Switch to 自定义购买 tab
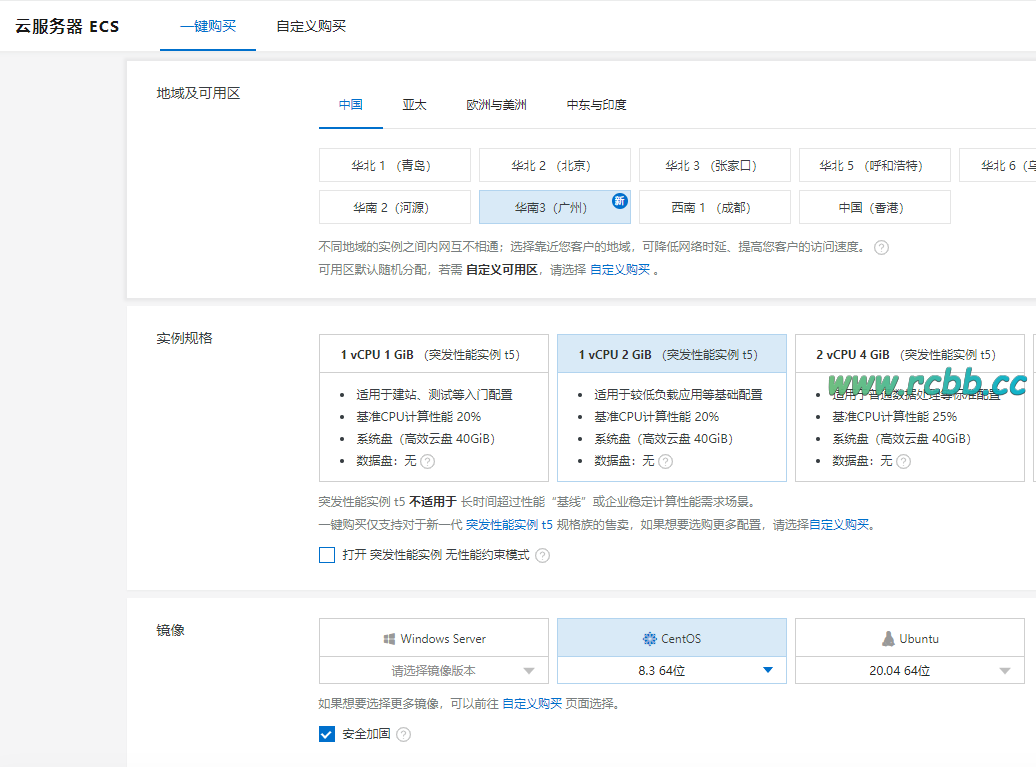The width and height of the screenshot is (1036, 767). pos(311,26)
